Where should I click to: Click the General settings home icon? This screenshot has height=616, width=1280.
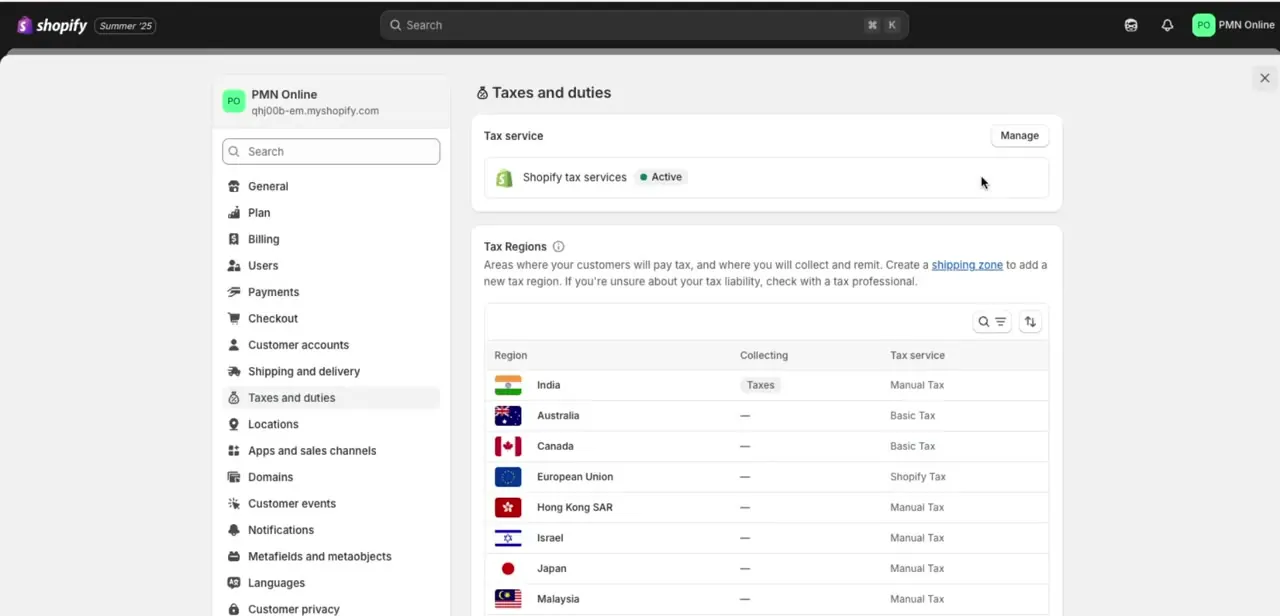[x=234, y=186]
